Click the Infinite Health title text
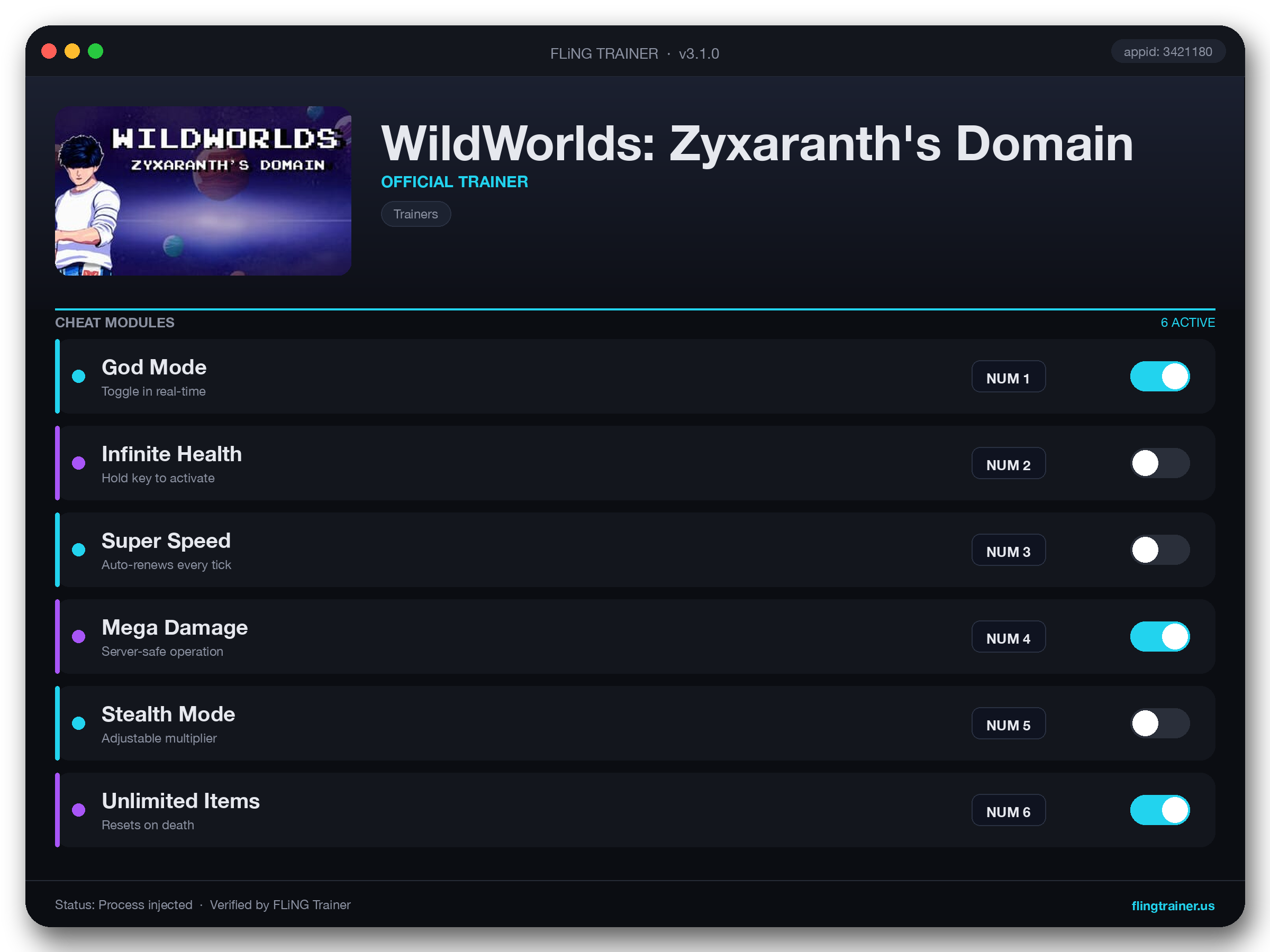 pyautogui.click(x=171, y=454)
